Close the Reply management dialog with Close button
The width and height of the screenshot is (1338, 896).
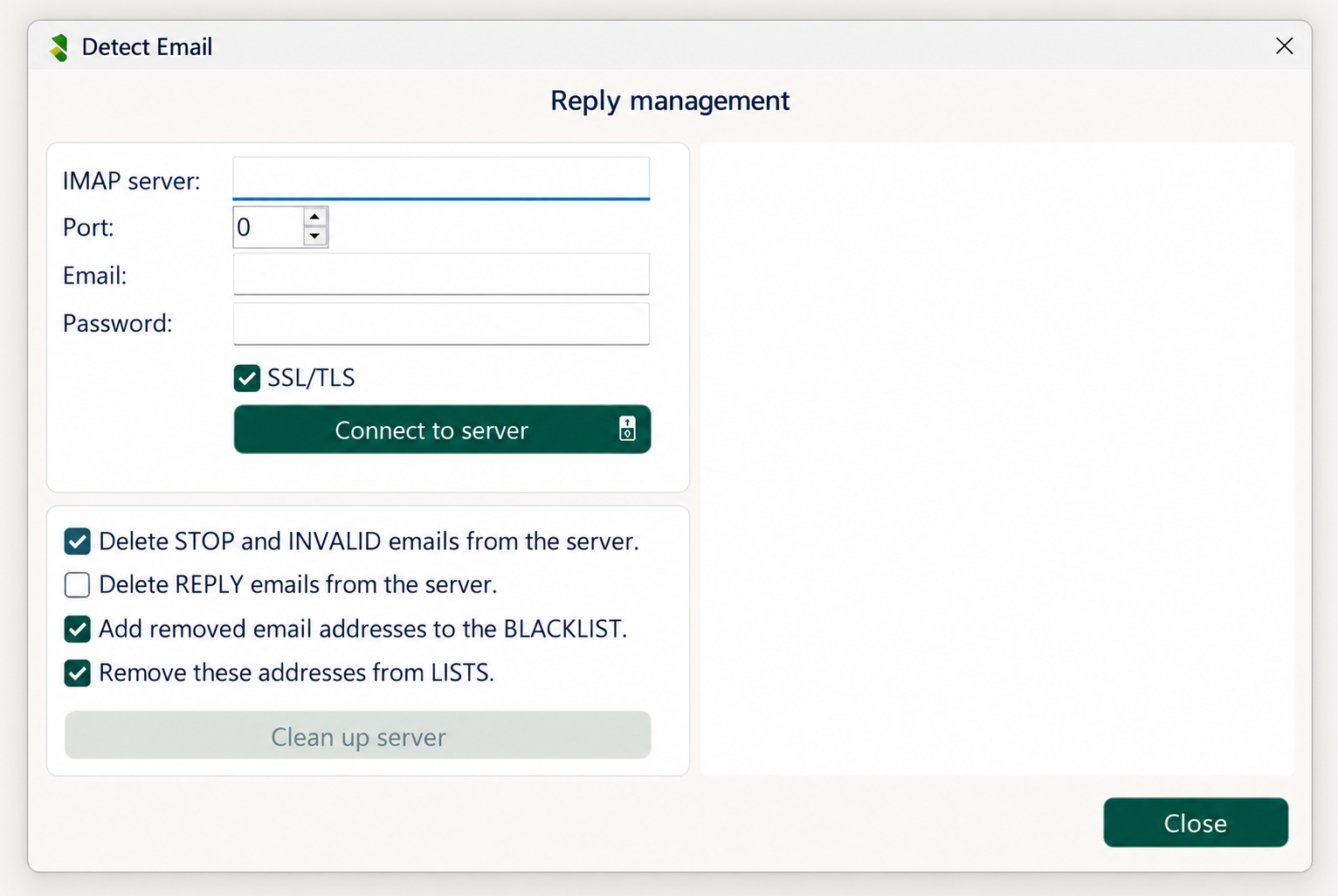coord(1196,823)
